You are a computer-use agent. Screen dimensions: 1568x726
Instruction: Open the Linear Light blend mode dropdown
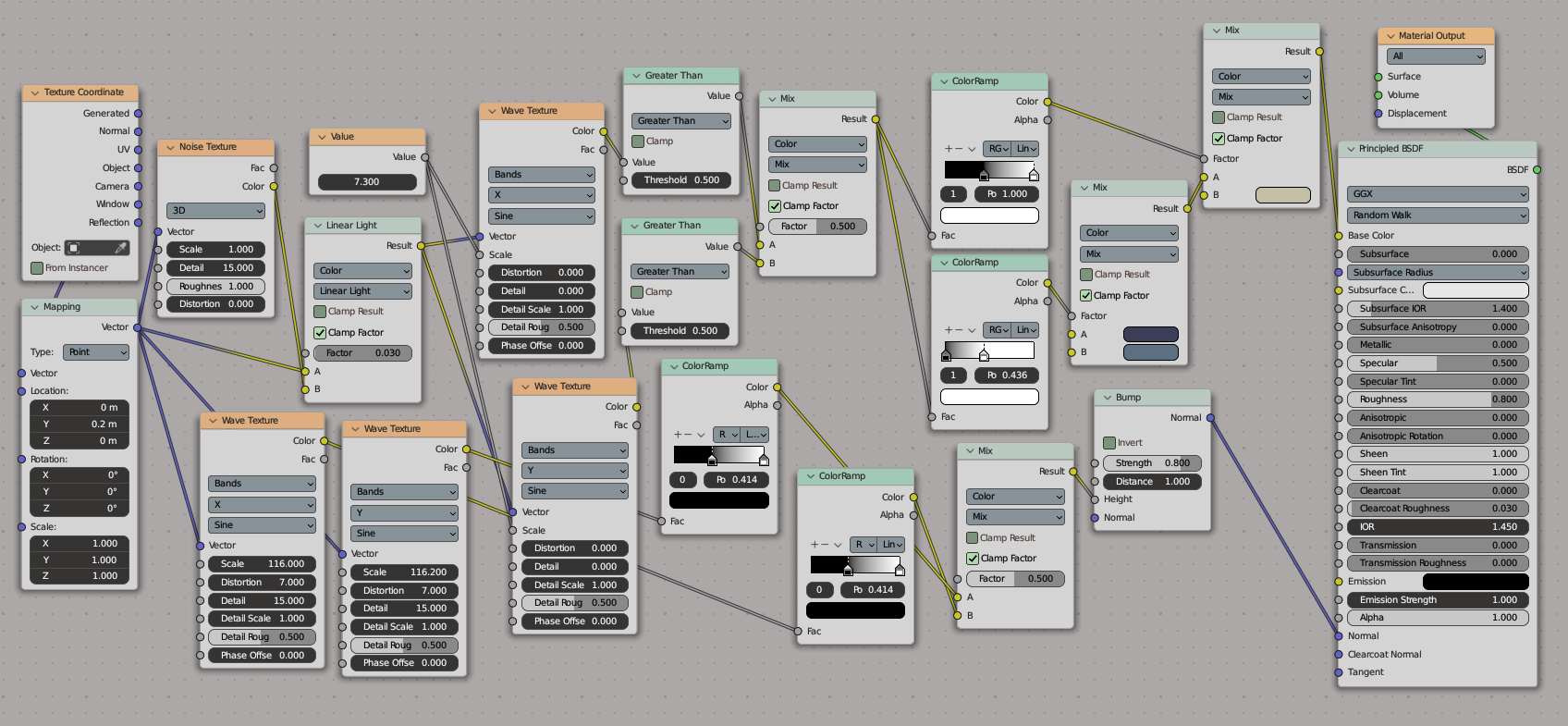362,291
